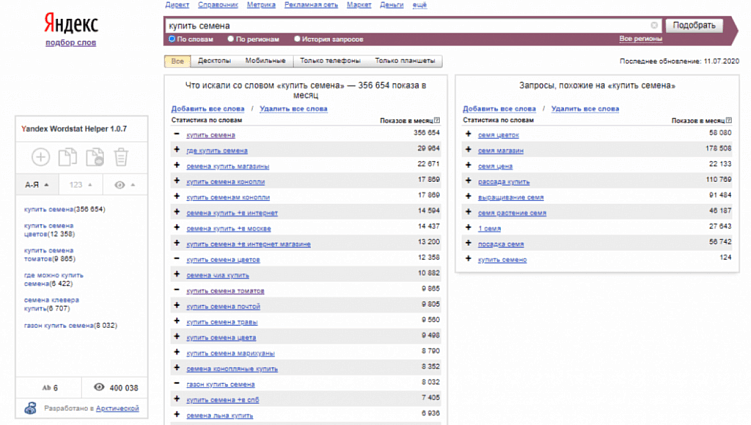
Task: Click 'Удалить все слова' in the left results panel
Action: coord(293,109)
